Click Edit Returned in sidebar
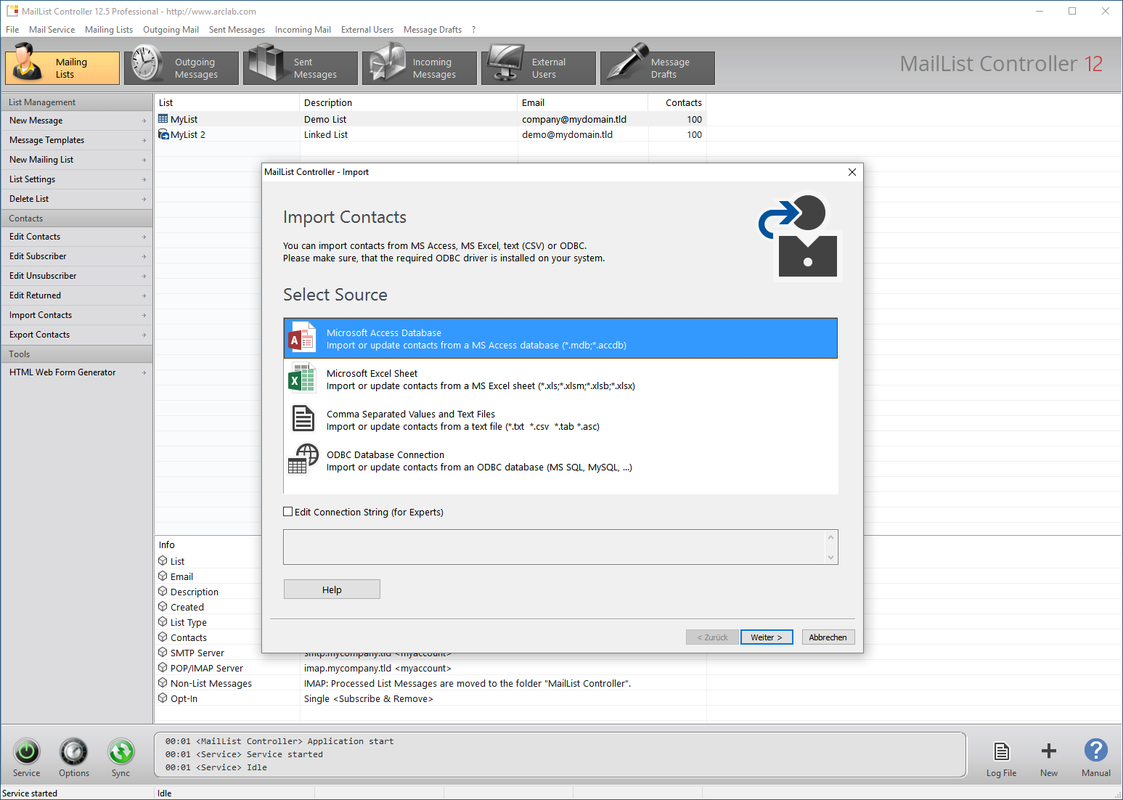Image resolution: width=1123 pixels, height=800 pixels. [76, 295]
